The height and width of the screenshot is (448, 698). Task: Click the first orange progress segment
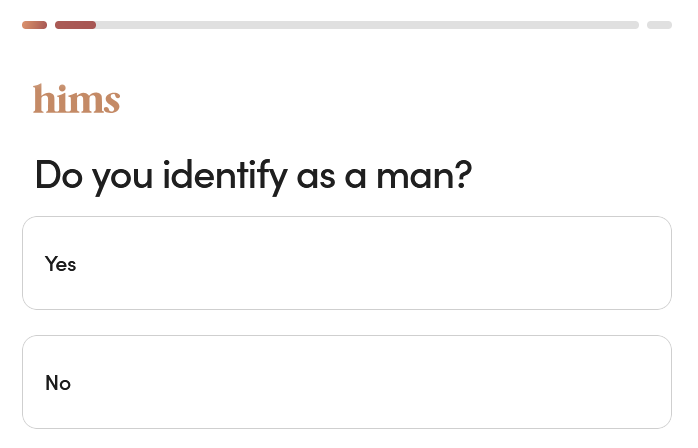[34, 25]
